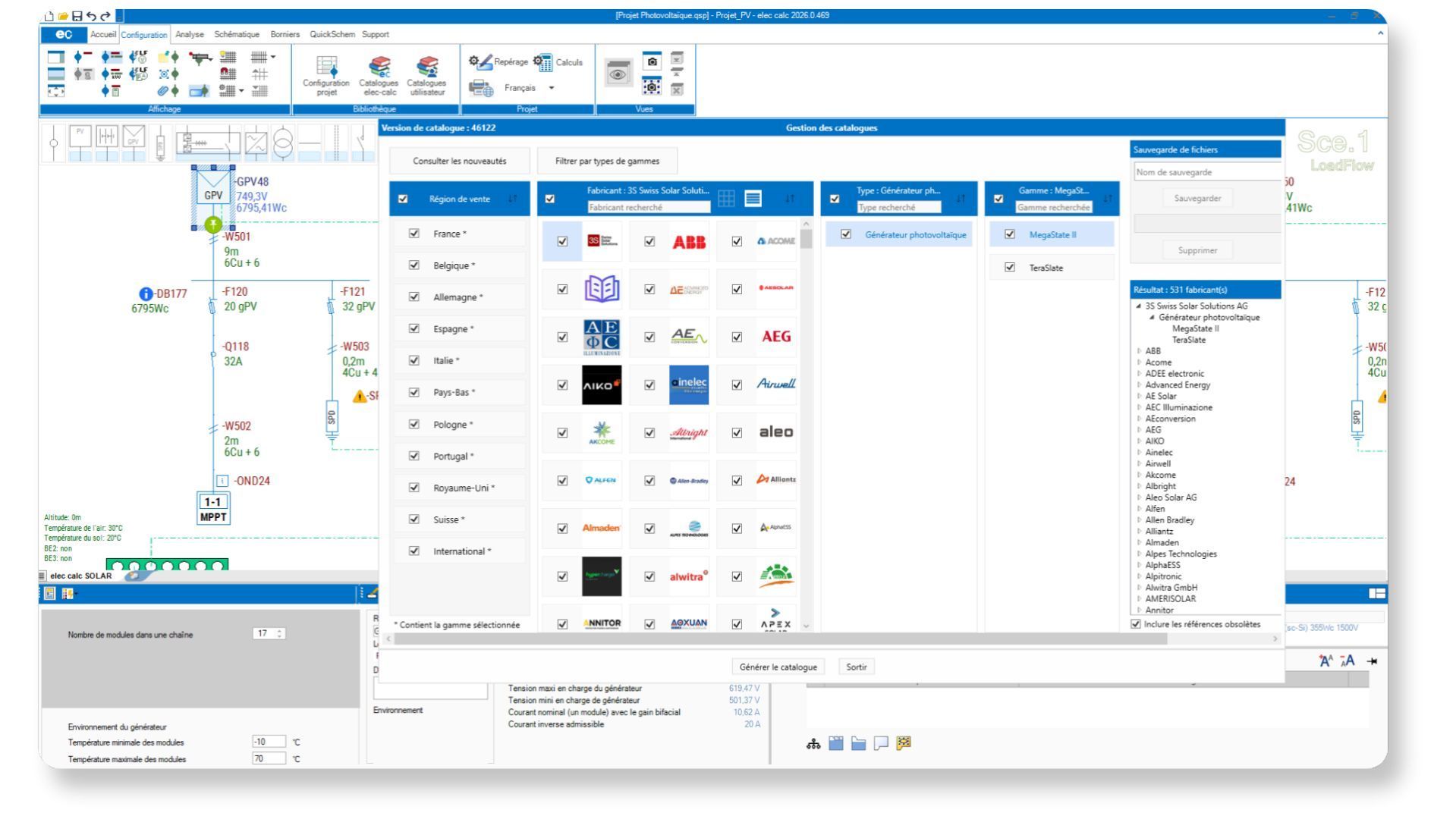
Task: Click the Supprimer button
Action: point(1198,250)
